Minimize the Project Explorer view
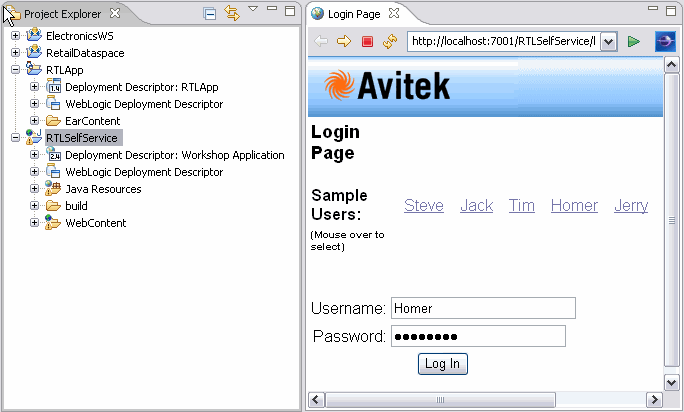 click(x=272, y=9)
